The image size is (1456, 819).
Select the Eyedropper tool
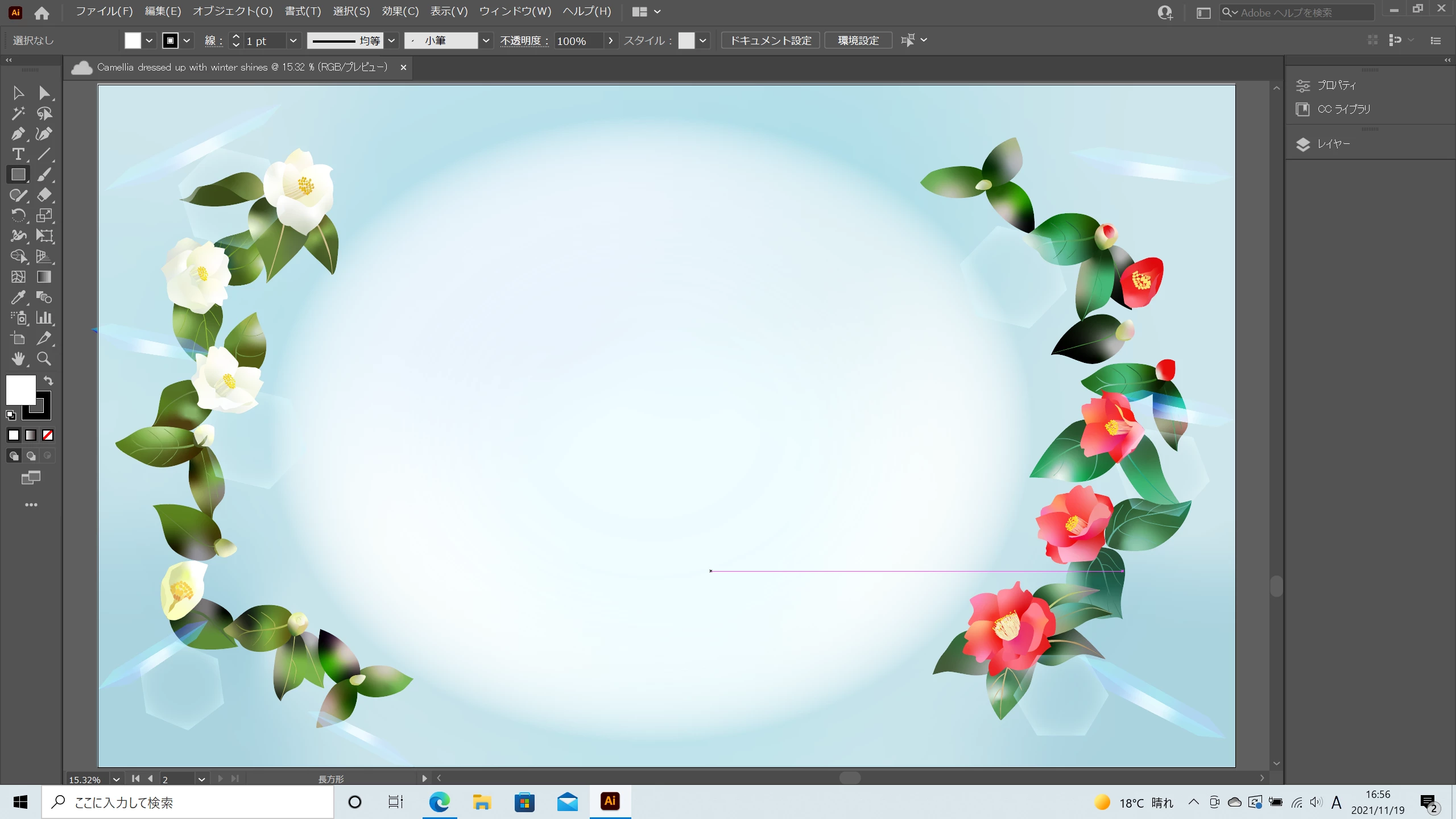coord(18,297)
